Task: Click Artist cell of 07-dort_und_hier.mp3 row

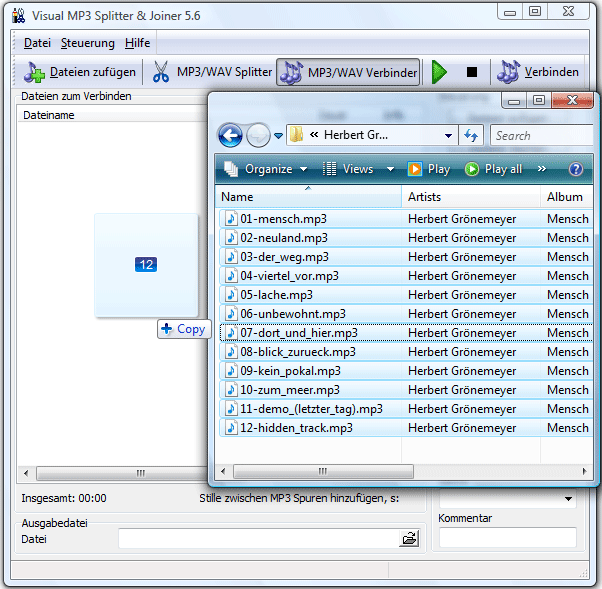Action: click(x=462, y=333)
